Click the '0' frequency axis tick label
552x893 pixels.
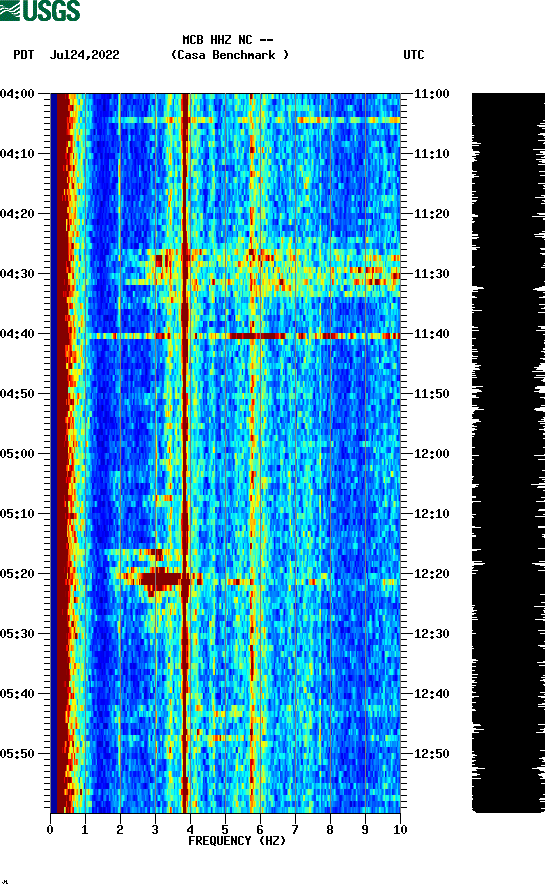tap(50, 830)
